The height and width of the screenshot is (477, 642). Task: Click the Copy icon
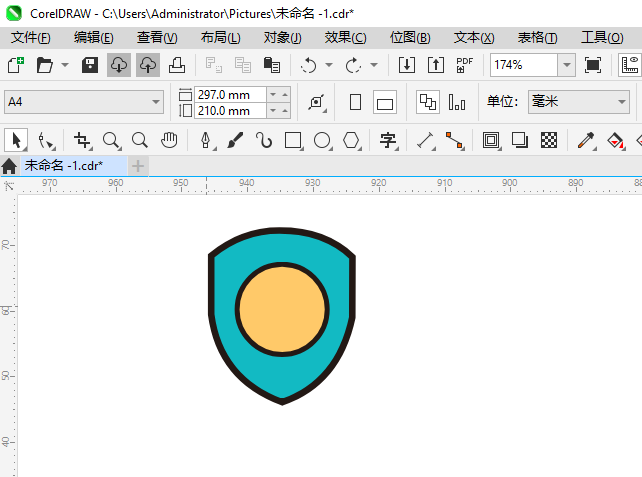tap(243, 65)
